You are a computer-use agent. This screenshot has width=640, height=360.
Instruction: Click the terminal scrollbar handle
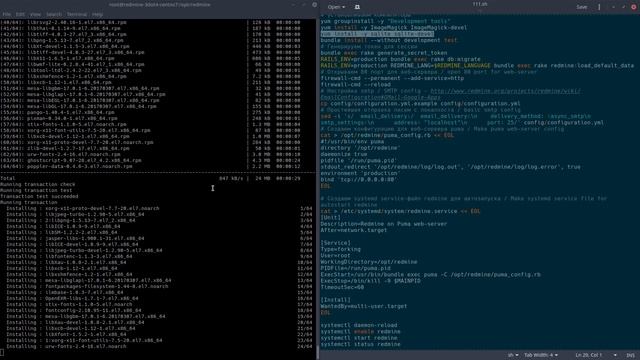tap(317, 352)
